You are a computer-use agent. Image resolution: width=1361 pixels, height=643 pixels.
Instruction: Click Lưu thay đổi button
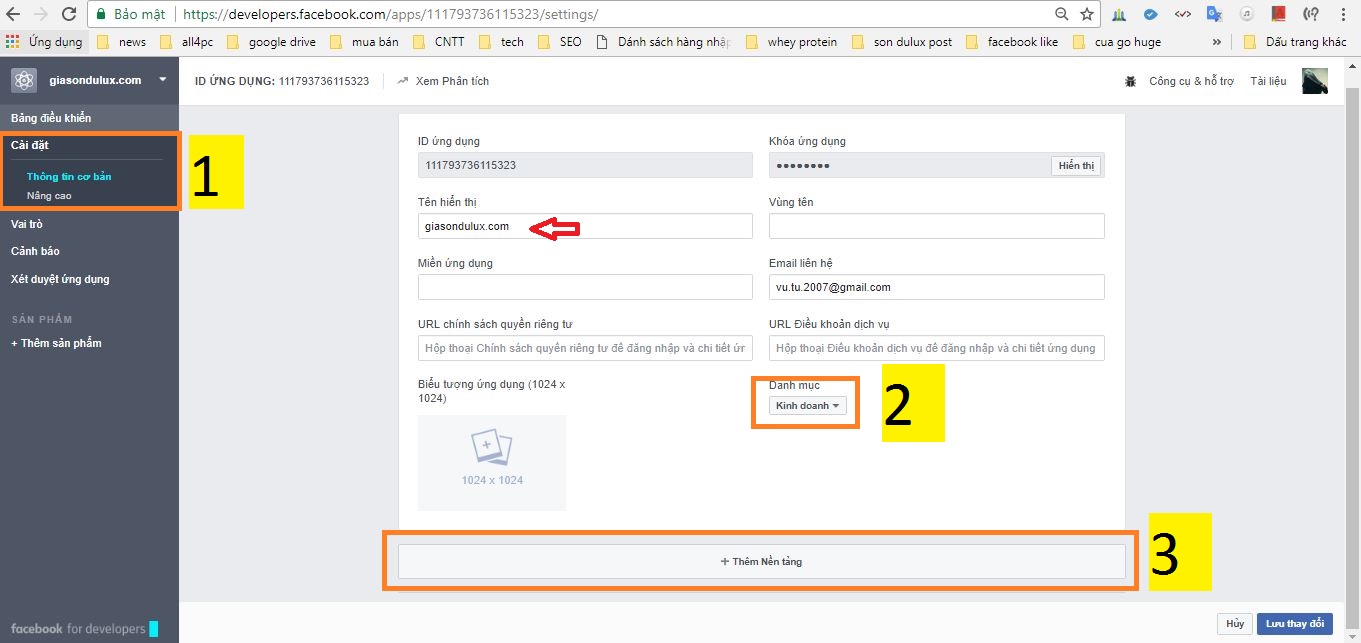point(1294,623)
